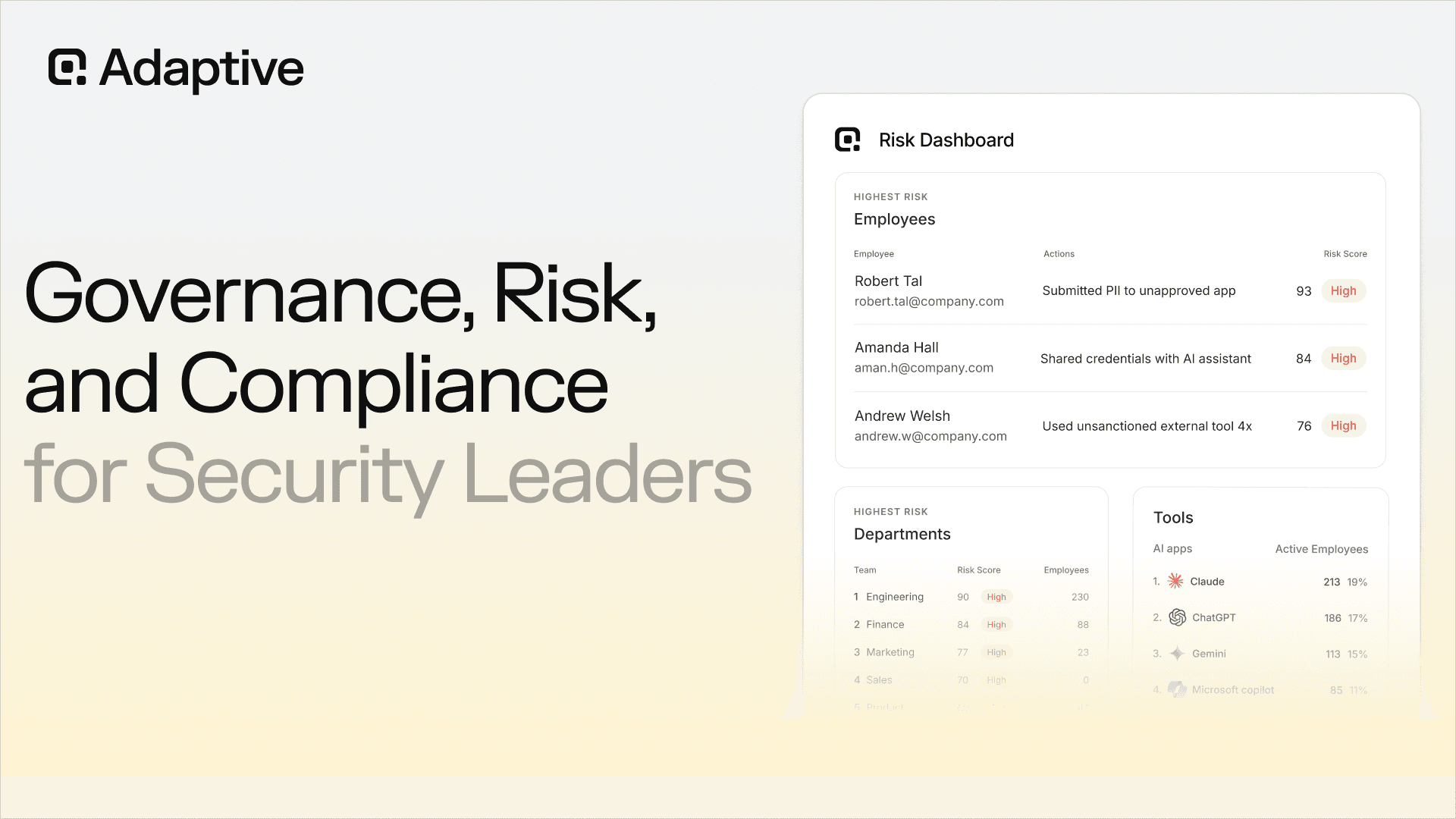This screenshot has width=1456, height=819.
Task: Click the Team column header
Action: [x=864, y=570]
